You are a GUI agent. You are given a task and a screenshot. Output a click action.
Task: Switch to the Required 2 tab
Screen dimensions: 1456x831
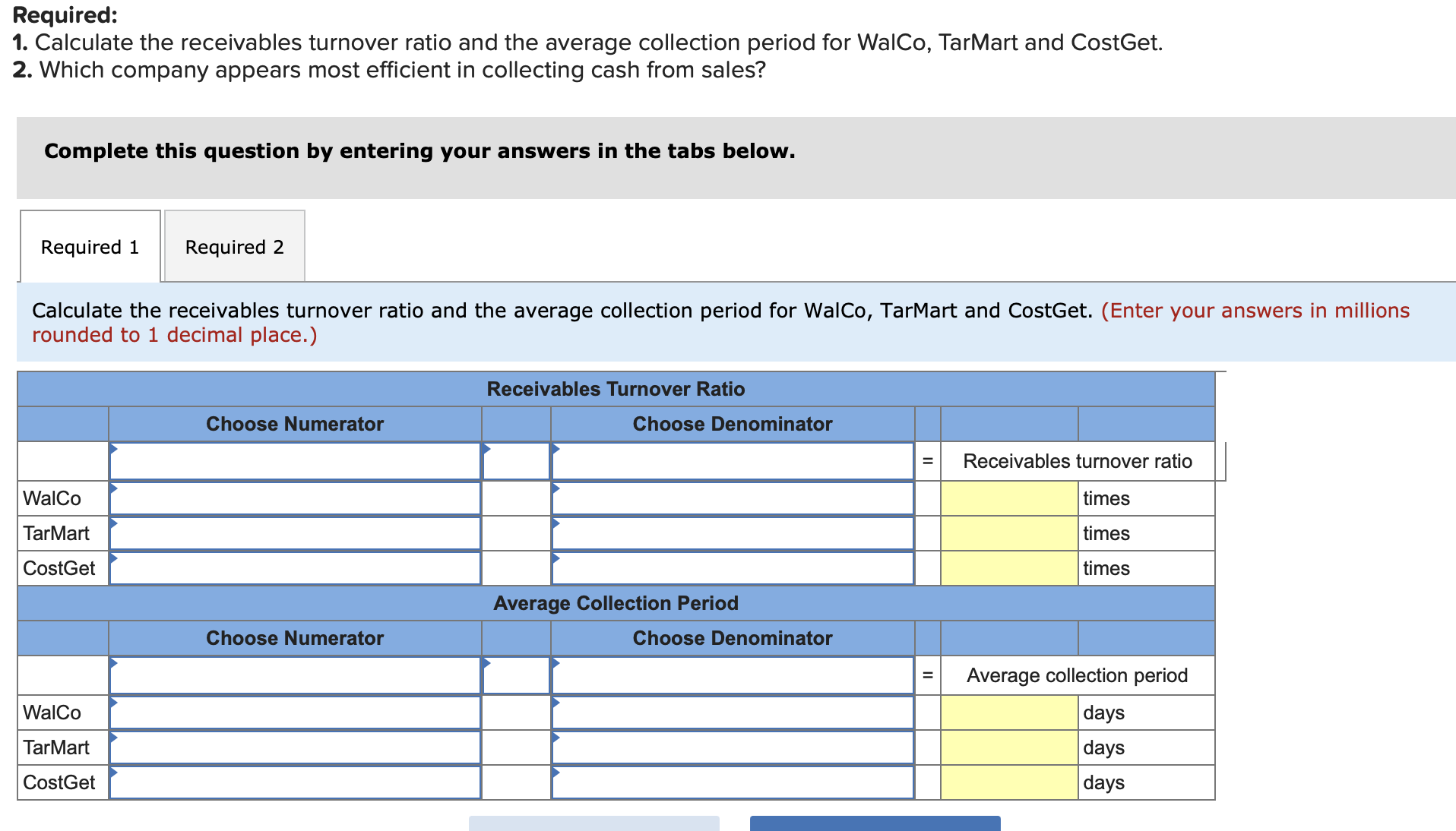(x=234, y=246)
